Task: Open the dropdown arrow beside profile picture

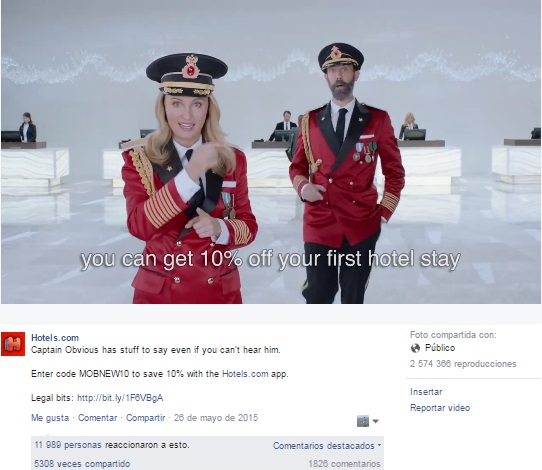Action: pos(375,421)
